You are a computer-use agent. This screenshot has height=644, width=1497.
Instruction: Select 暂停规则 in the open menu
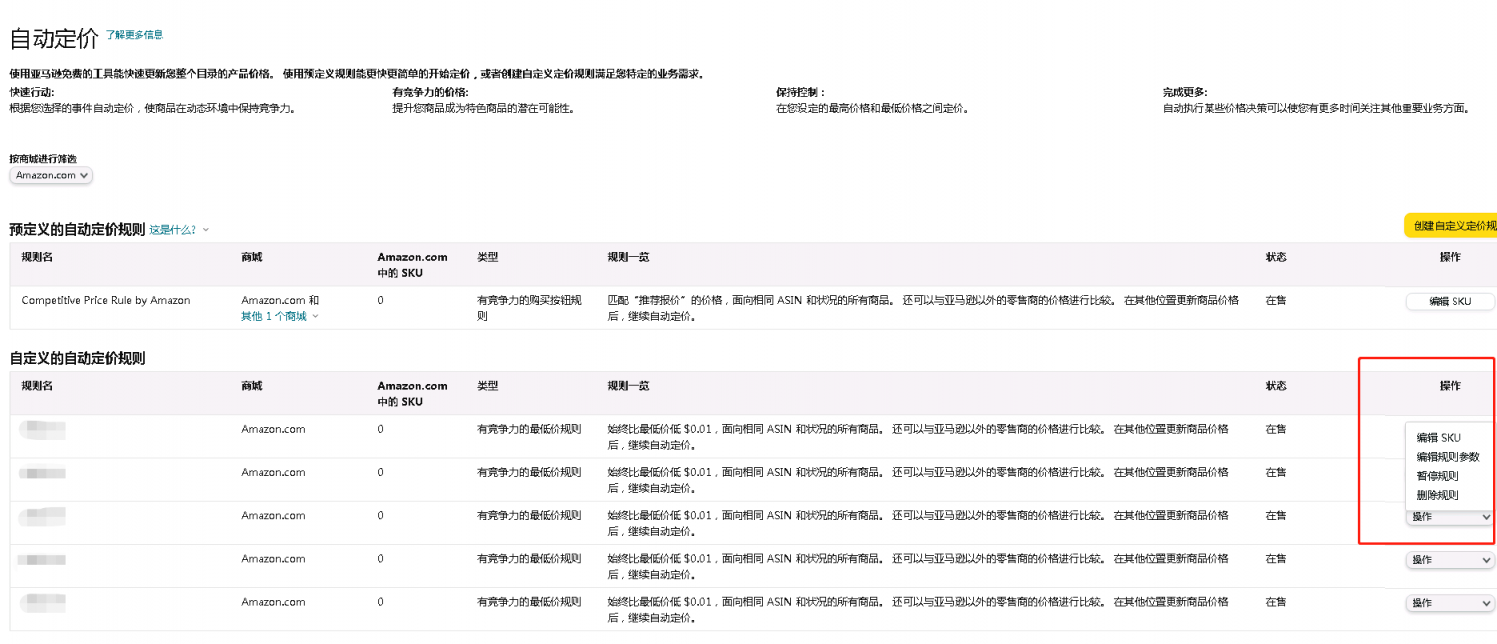click(1437, 476)
